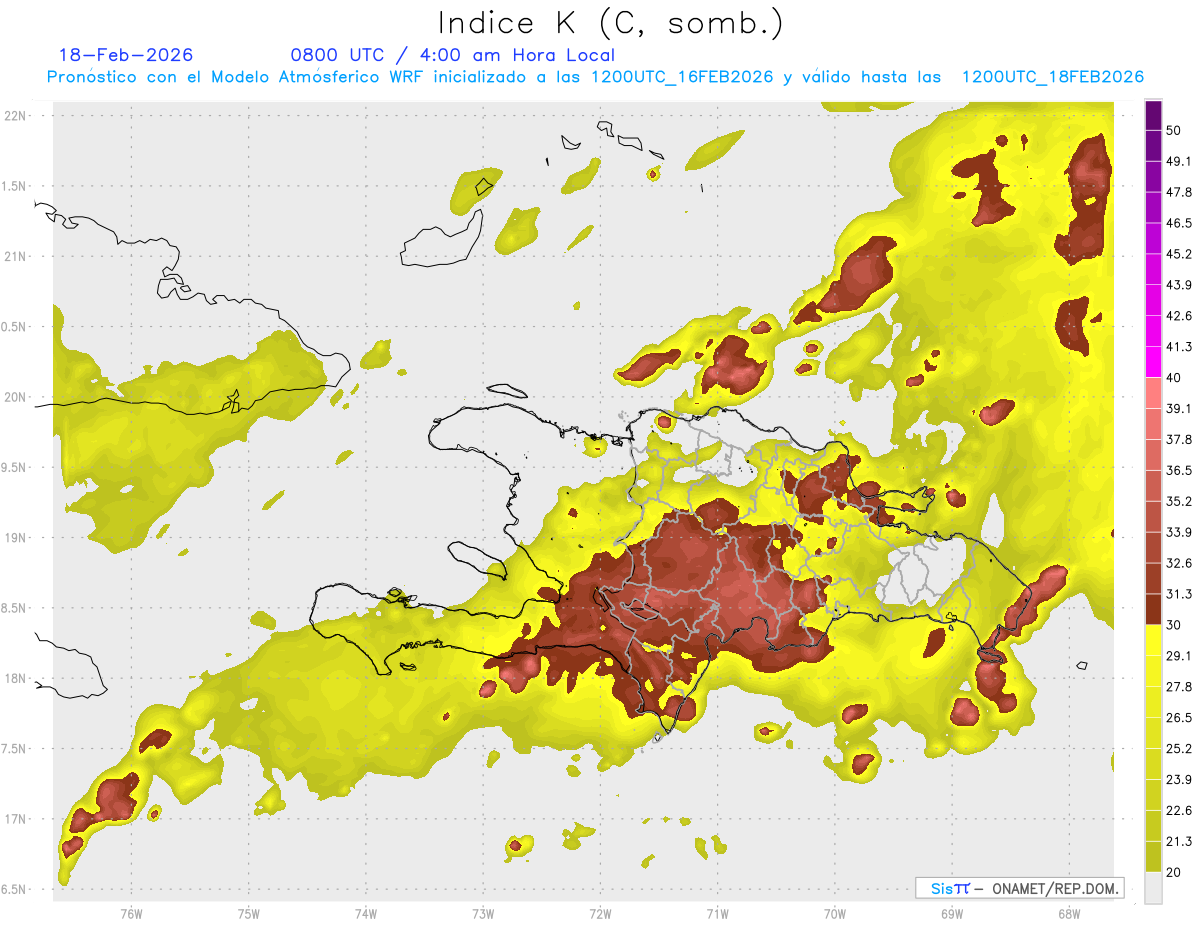1200x927 pixels.
Task: Click the colorbar label "27.8"
Action: [1179, 687]
